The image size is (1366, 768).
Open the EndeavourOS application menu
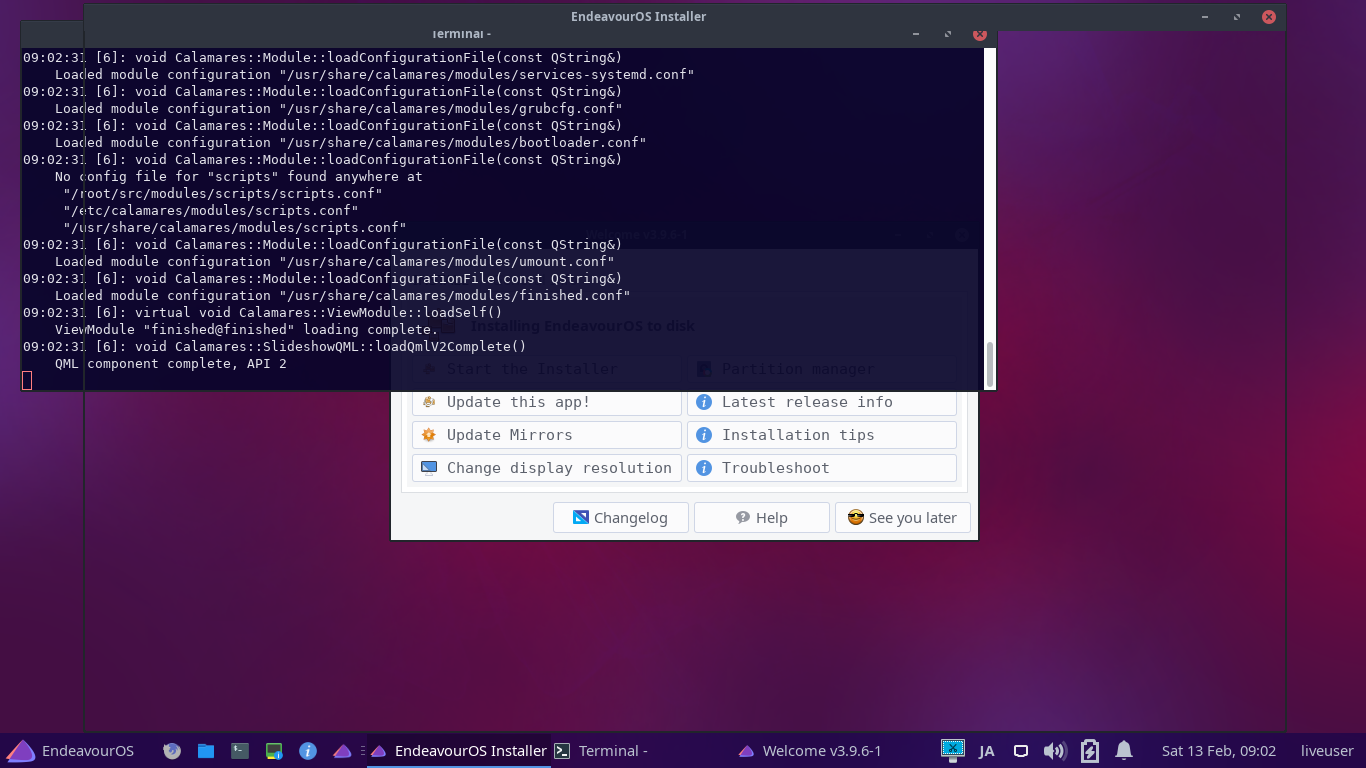pos(70,751)
